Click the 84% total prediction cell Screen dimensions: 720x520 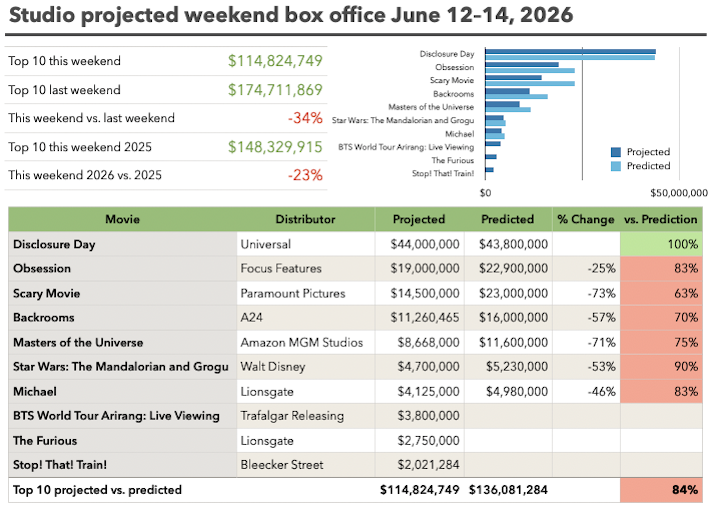(661, 490)
